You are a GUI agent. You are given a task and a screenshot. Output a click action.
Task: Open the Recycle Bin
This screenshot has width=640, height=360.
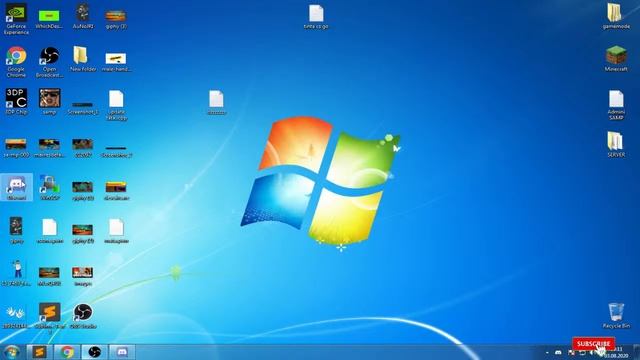(616, 316)
